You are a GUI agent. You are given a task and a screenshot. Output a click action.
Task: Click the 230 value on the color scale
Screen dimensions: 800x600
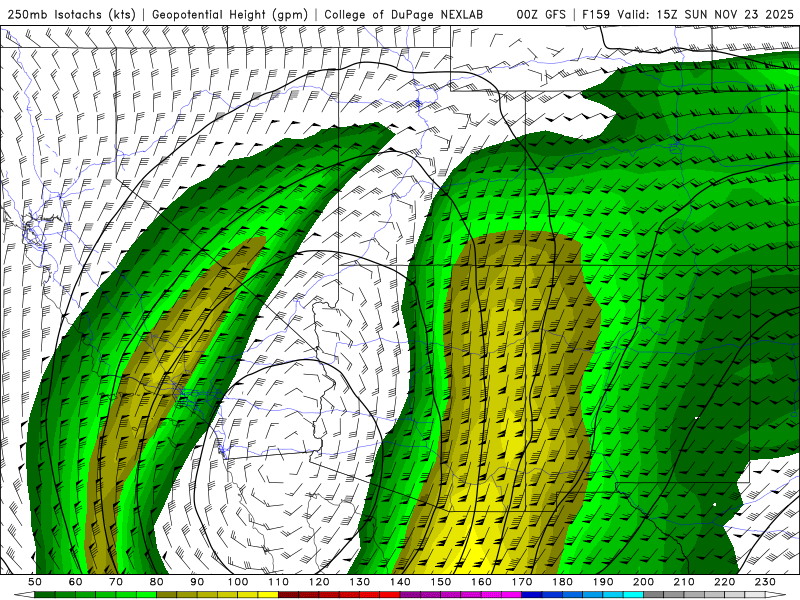[765, 582]
